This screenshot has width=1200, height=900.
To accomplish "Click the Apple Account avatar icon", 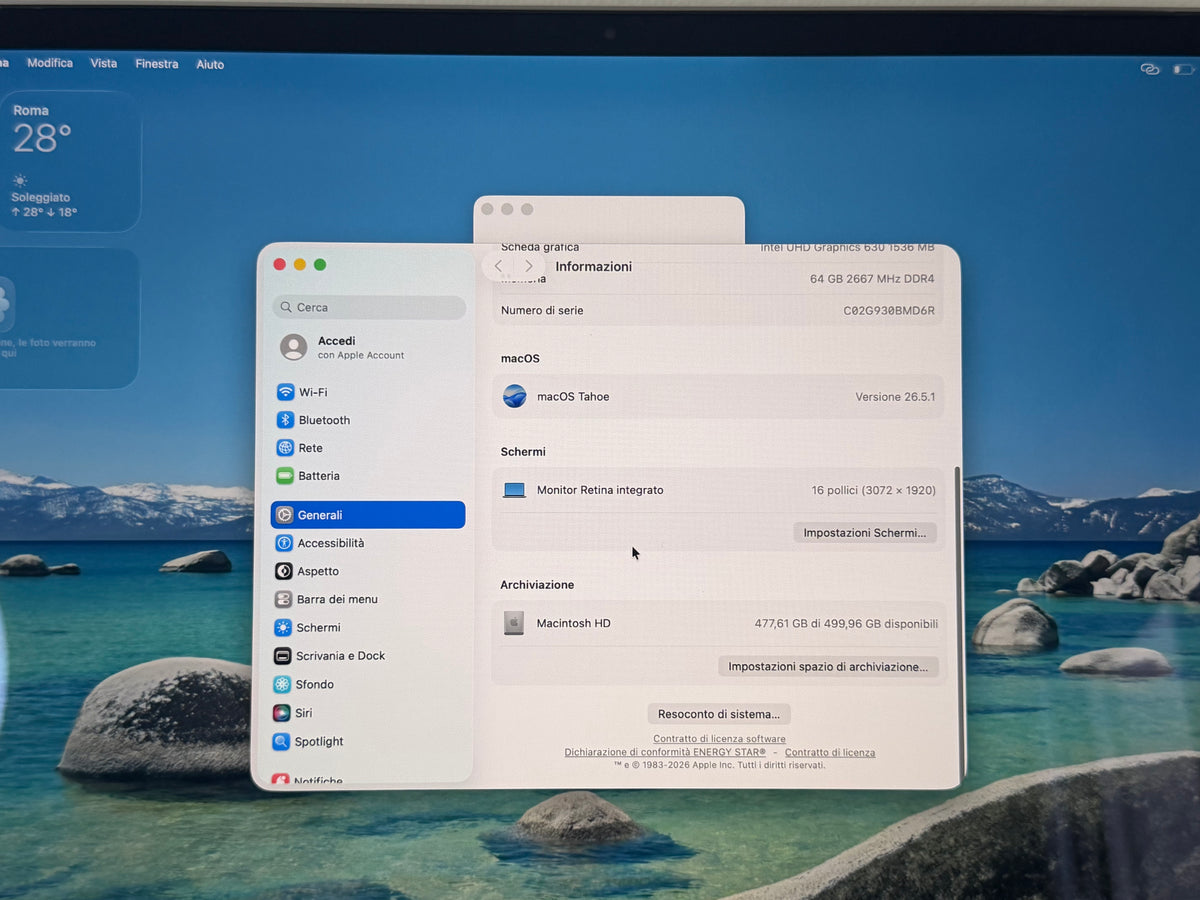I will 294,347.
